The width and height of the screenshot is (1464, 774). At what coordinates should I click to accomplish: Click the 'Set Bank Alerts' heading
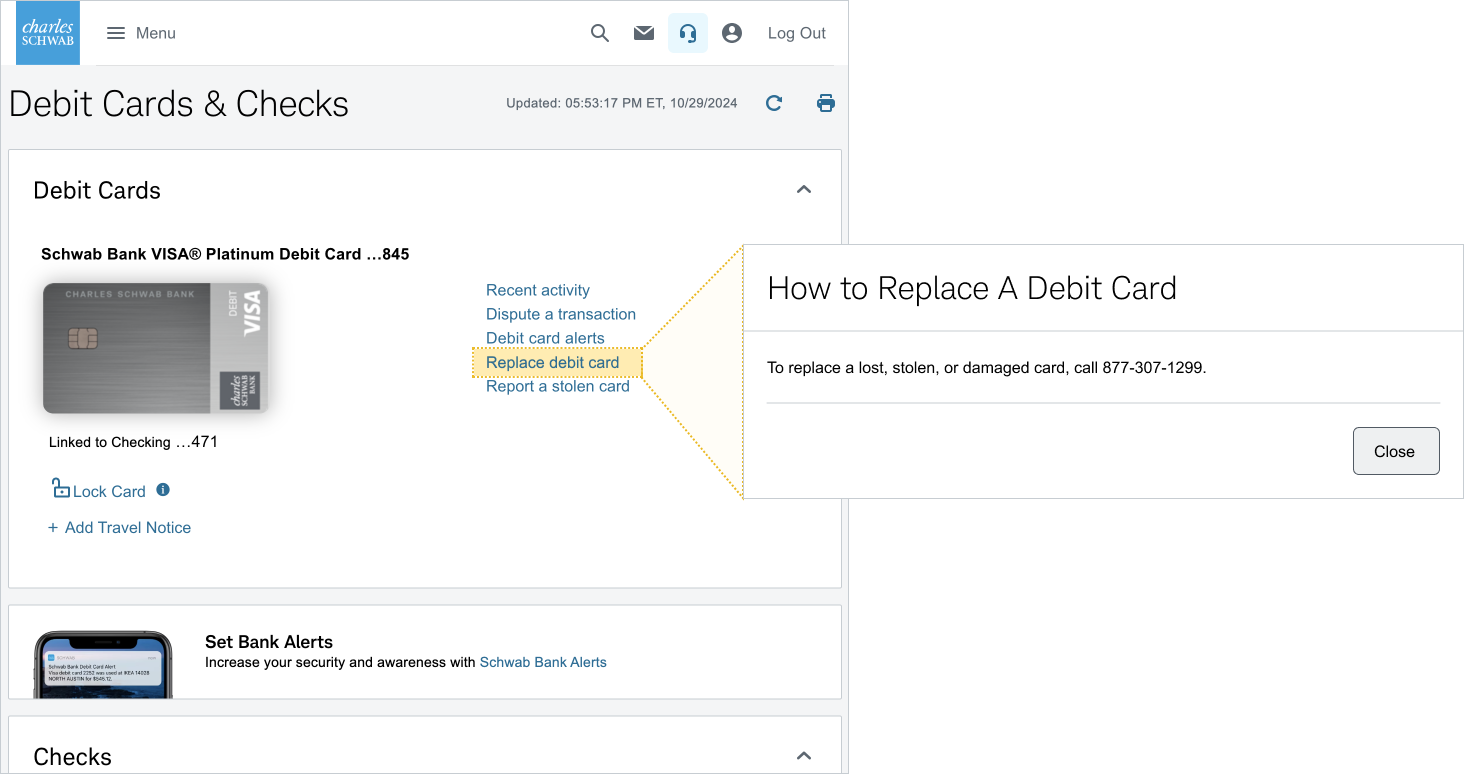[x=269, y=642]
